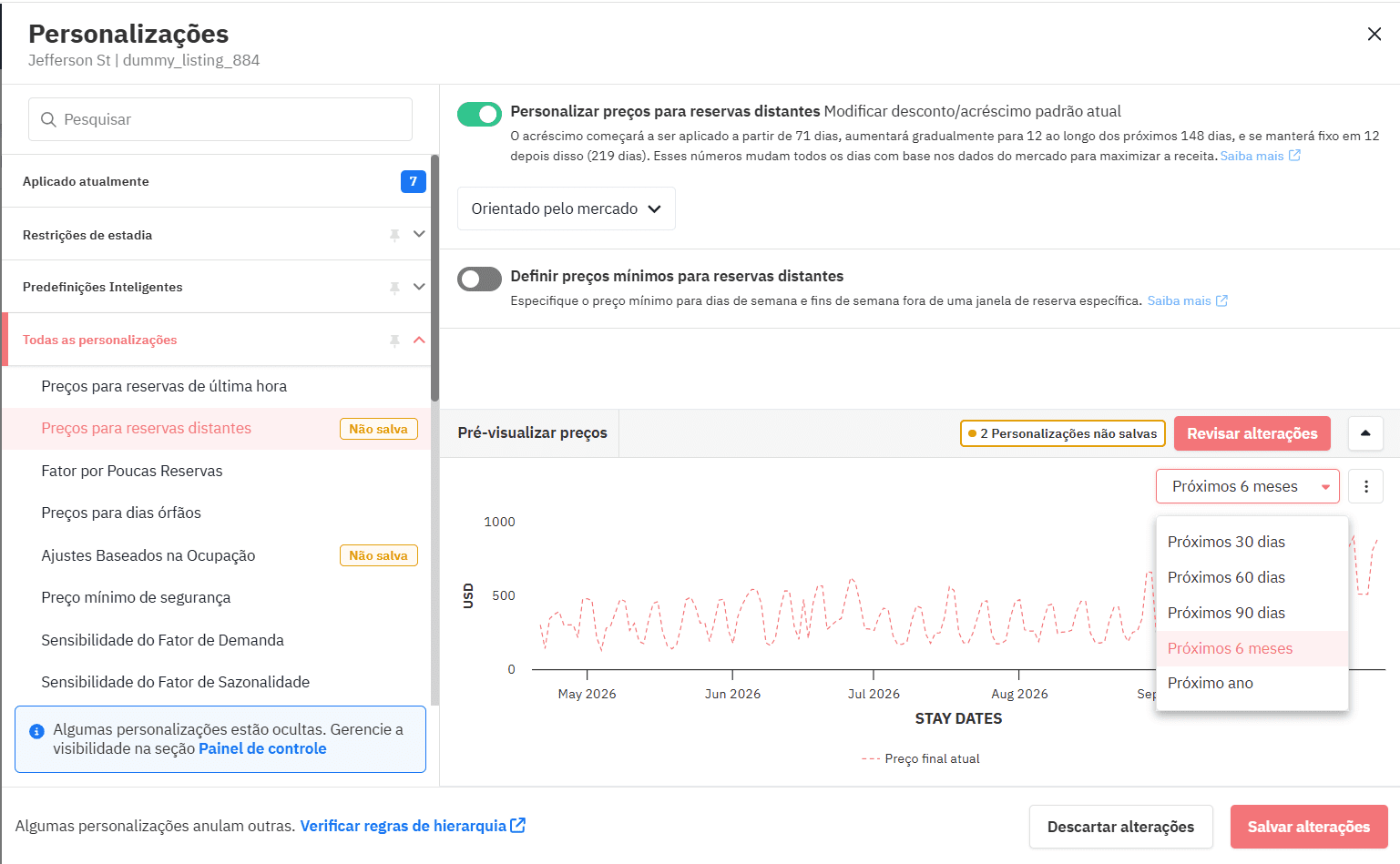Choose Próximo ano in the period menu

[x=1210, y=683]
